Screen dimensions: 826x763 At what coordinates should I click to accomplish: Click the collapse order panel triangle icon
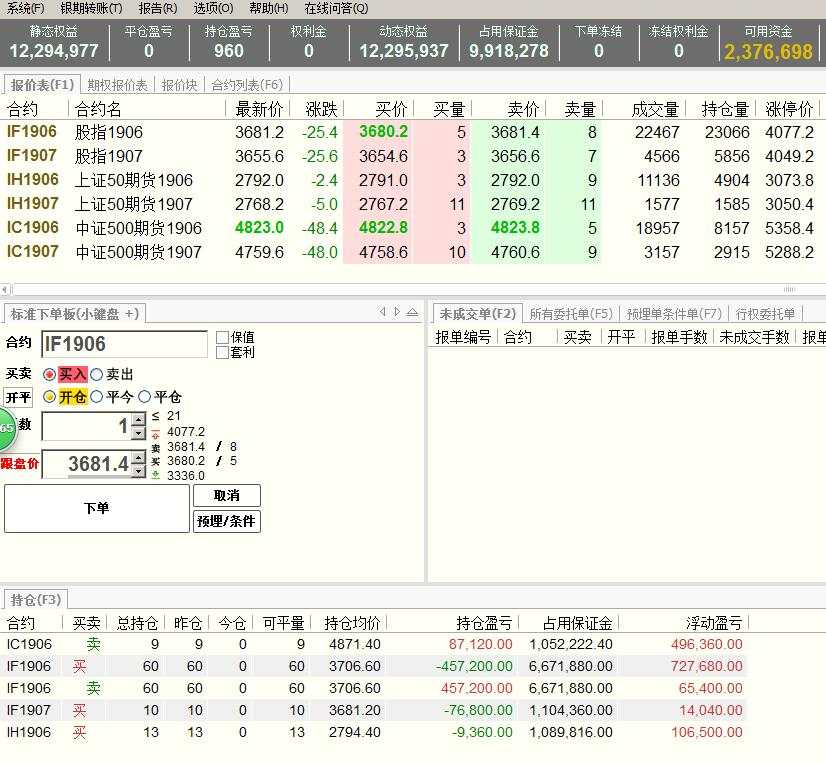412,312
